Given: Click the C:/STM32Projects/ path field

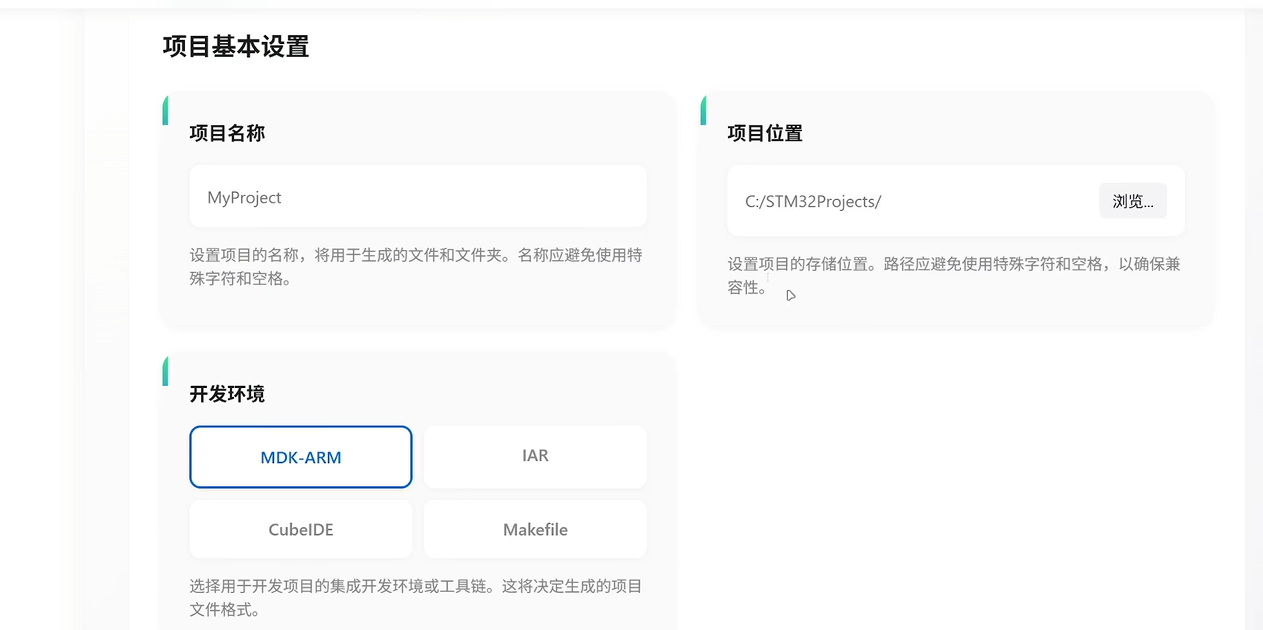Looking at the screenshot, I should 900,200.
